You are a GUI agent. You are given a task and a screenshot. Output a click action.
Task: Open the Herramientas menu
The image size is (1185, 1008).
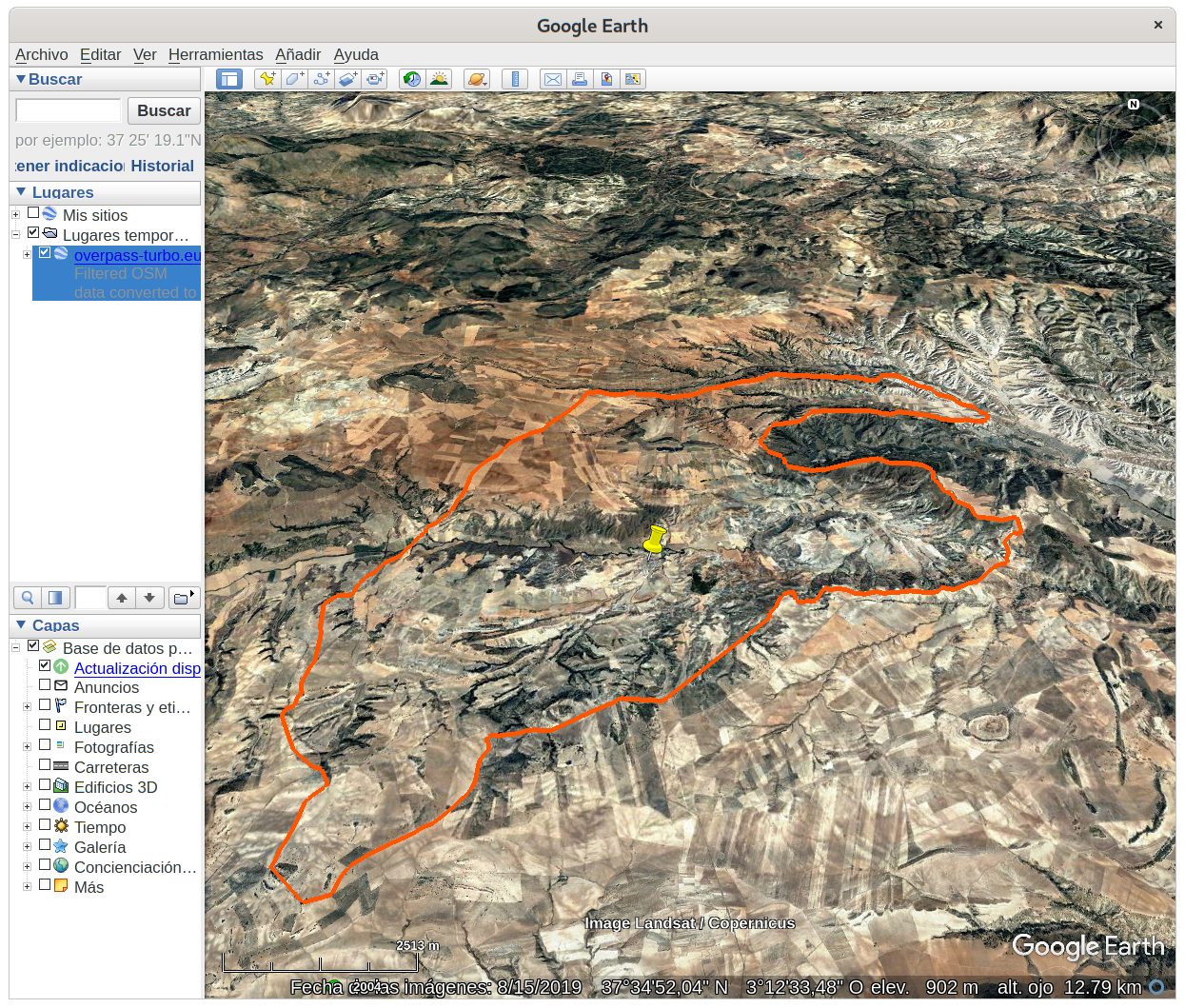(x=215, y=54)
